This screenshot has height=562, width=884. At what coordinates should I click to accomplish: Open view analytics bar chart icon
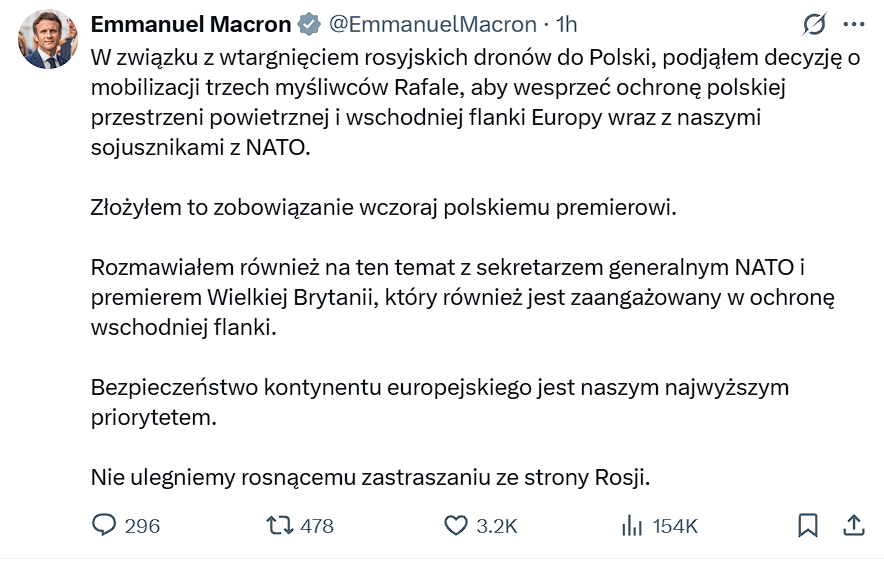632,525
